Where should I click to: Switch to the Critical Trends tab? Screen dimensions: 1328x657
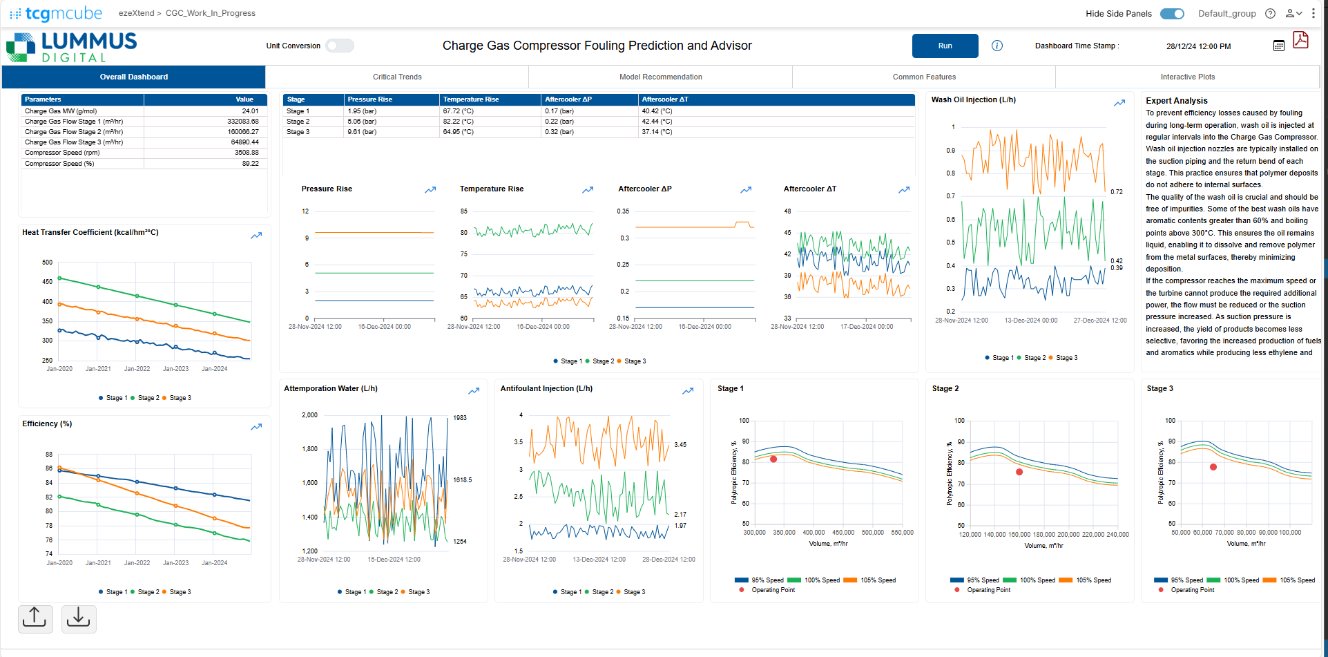coord(397,77)
